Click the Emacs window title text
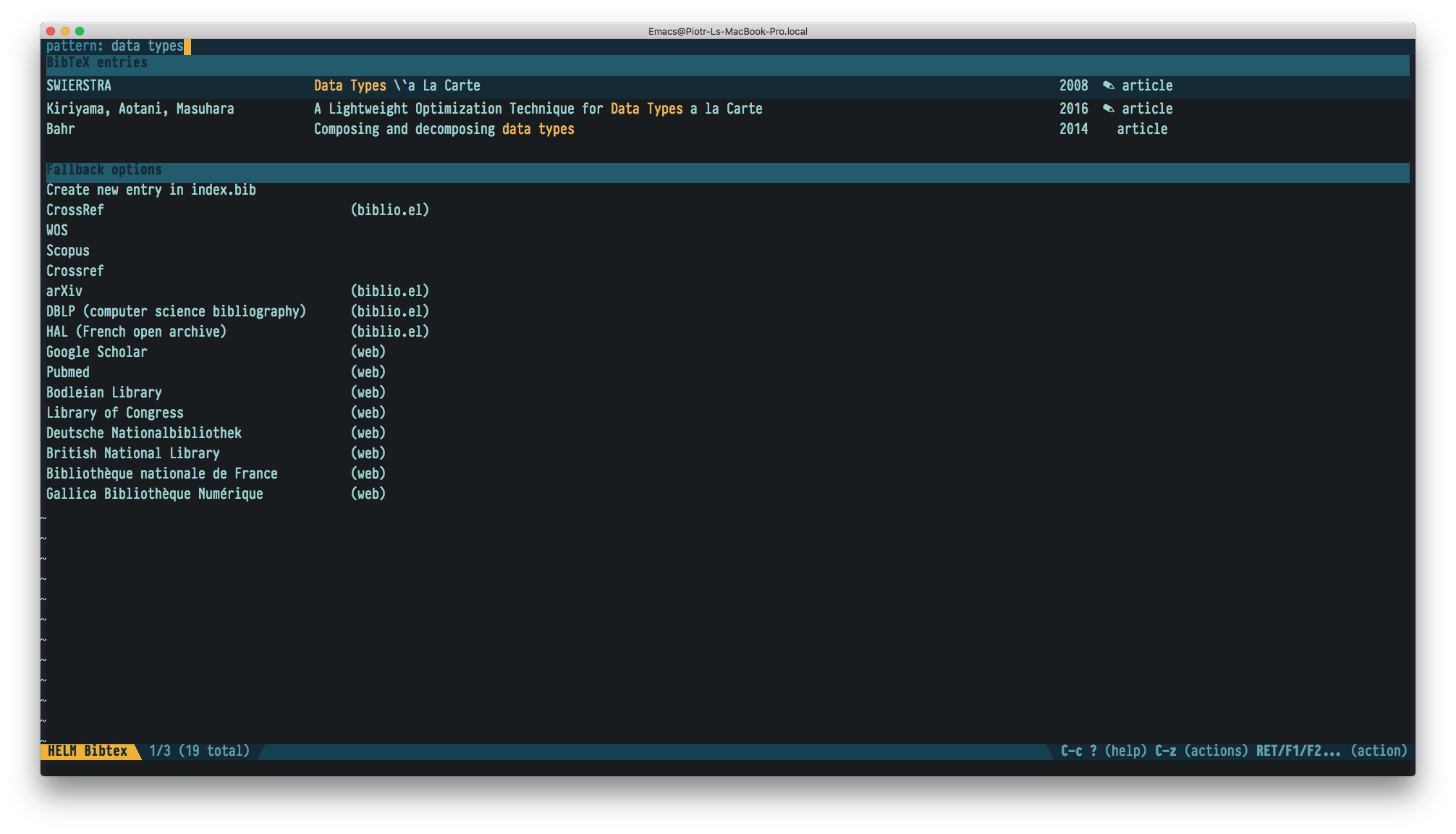1456x834 pixels. coord(727,31)
